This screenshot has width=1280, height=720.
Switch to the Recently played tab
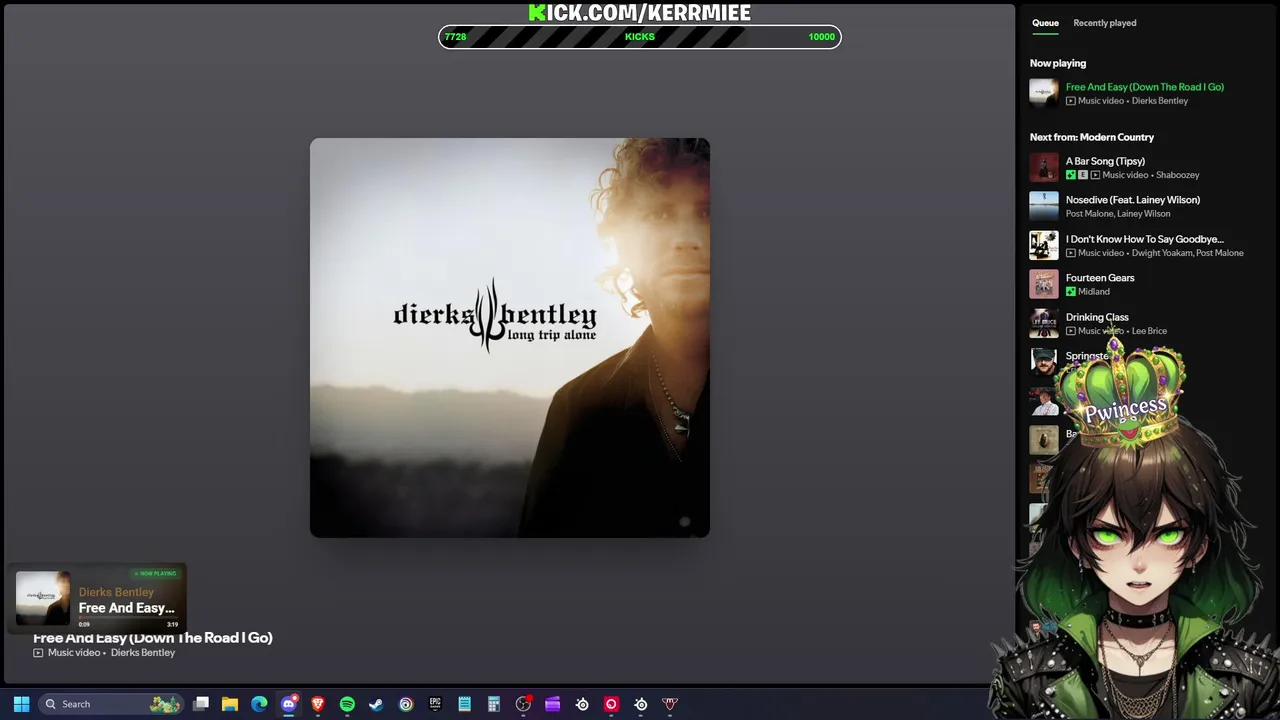[x=1104, y=23]
